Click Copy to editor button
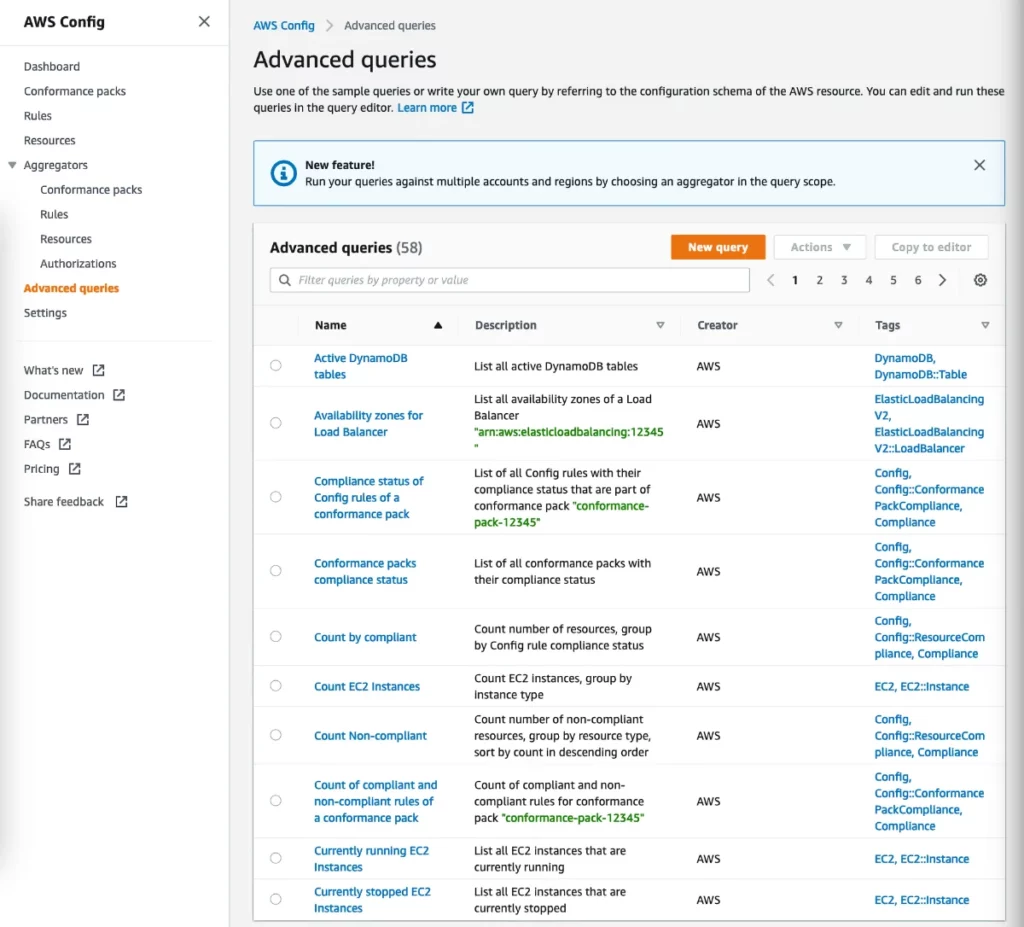 click(931, 248)
